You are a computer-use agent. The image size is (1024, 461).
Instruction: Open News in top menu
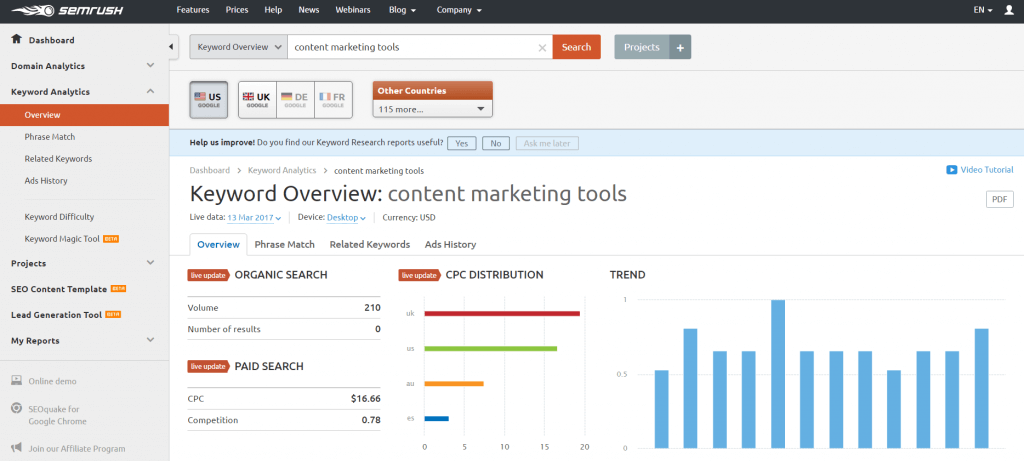(x=308, y=10)
